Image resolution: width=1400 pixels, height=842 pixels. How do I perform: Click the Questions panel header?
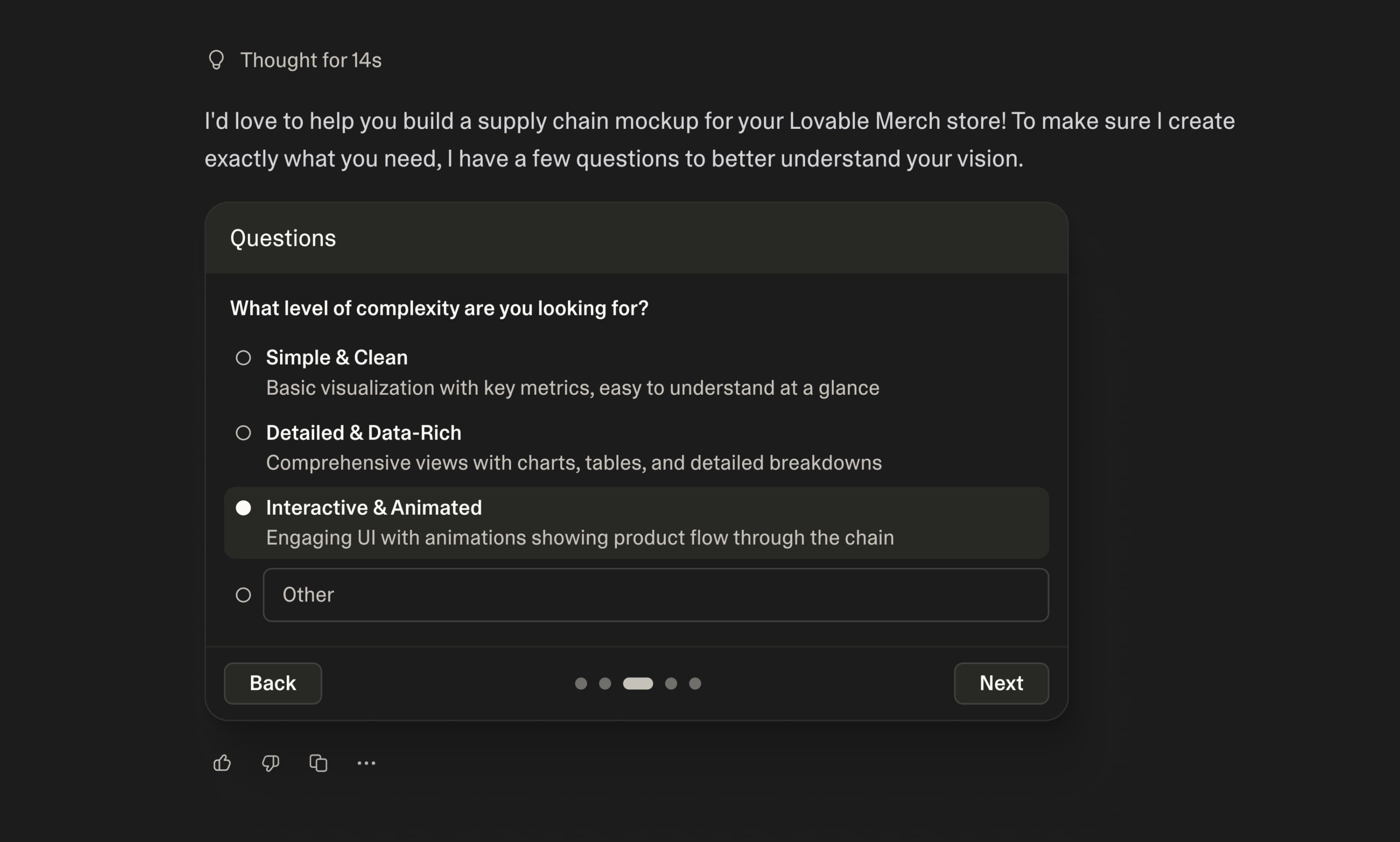tap(282, 238)
